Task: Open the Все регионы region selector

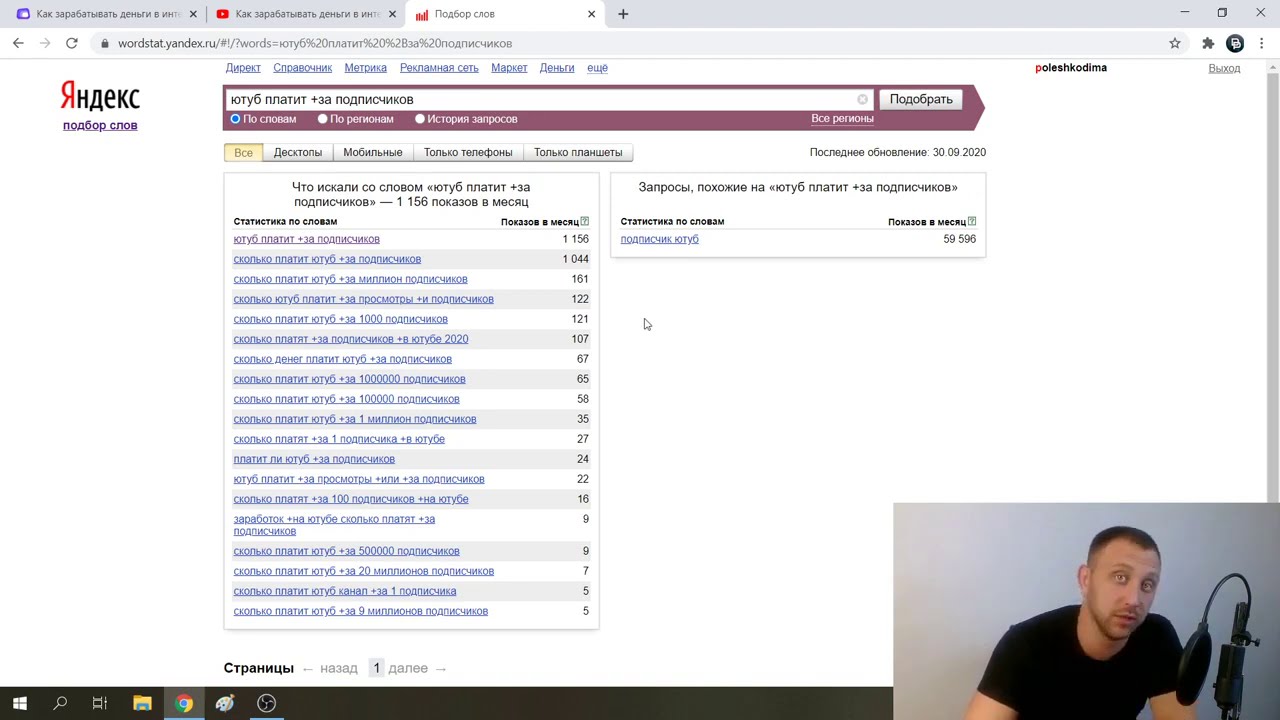Action: [x=842, y=118]
